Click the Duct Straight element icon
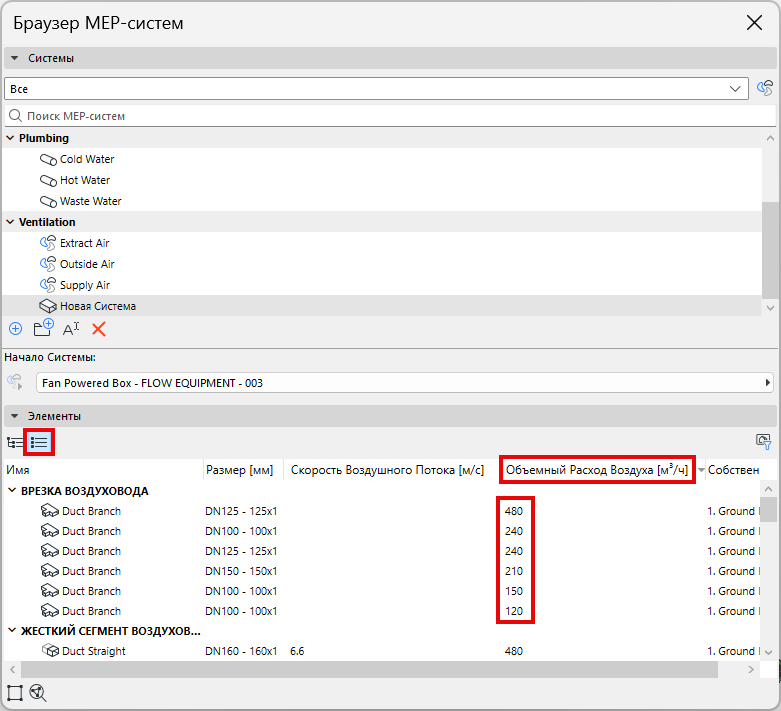The image size is (781, 711). [x=50, y=651]
